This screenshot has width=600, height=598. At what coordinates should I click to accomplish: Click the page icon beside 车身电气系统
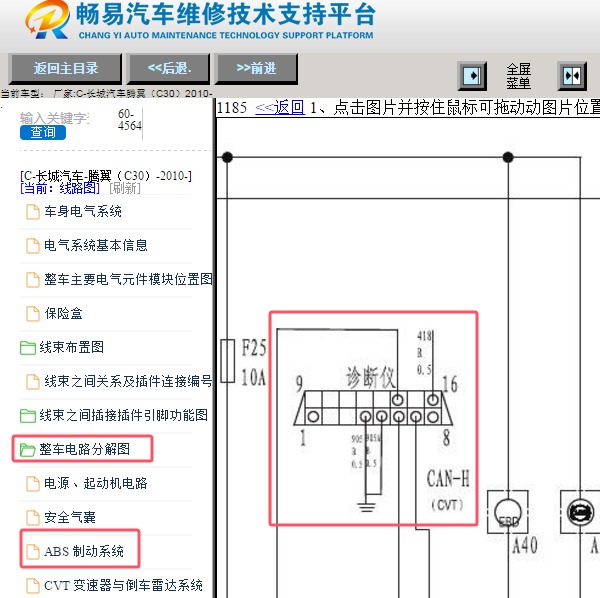33,212
